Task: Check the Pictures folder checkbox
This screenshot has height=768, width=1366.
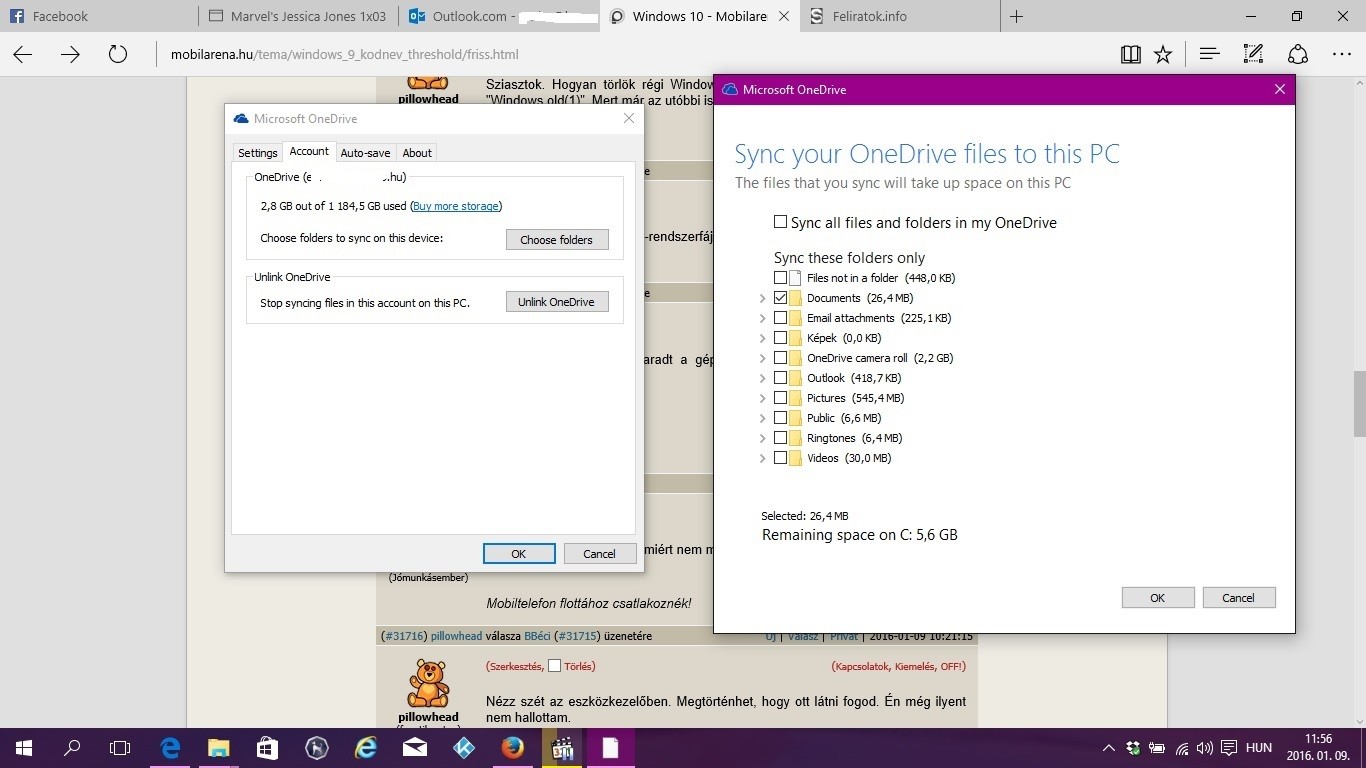Action: (780, 398)
